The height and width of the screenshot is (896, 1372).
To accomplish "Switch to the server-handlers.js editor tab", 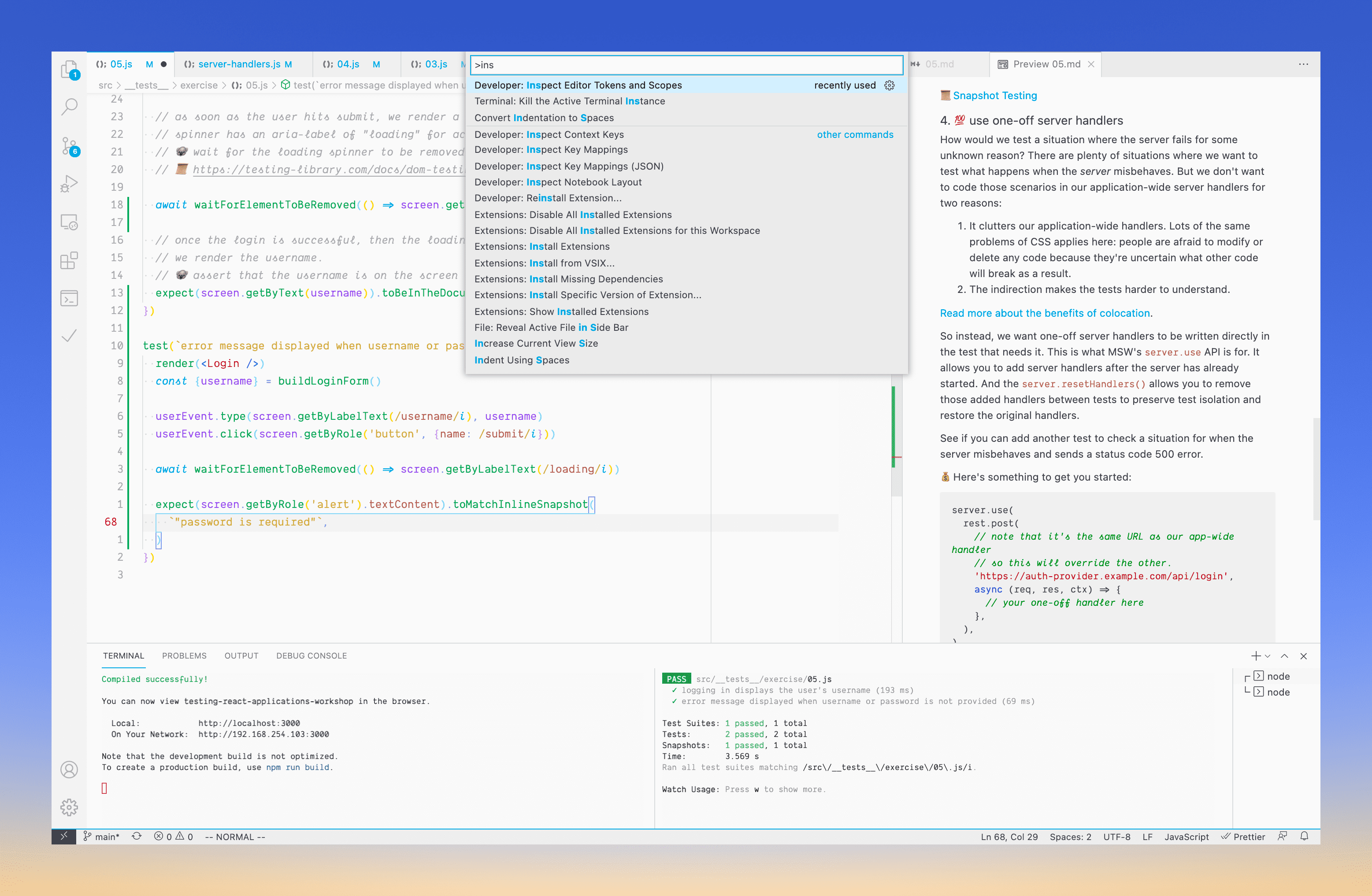I will coord(239,64).
